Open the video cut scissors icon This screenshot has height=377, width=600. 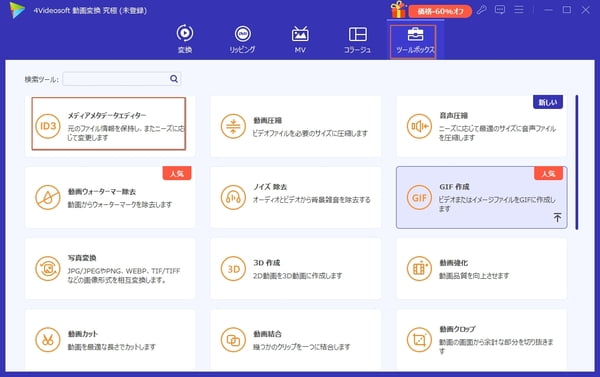tap(48, 340)
